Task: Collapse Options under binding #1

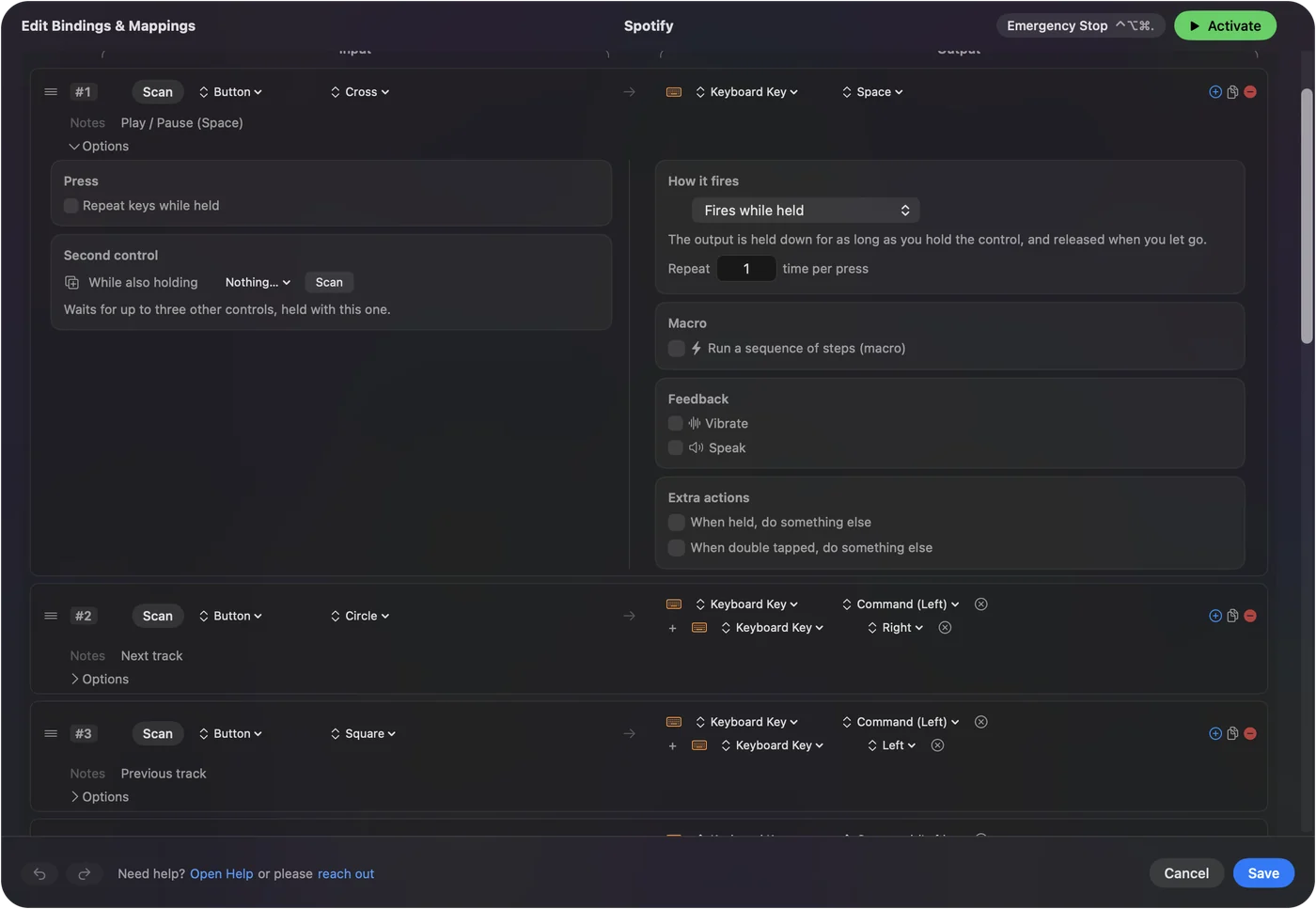Action: pos(99,147)
